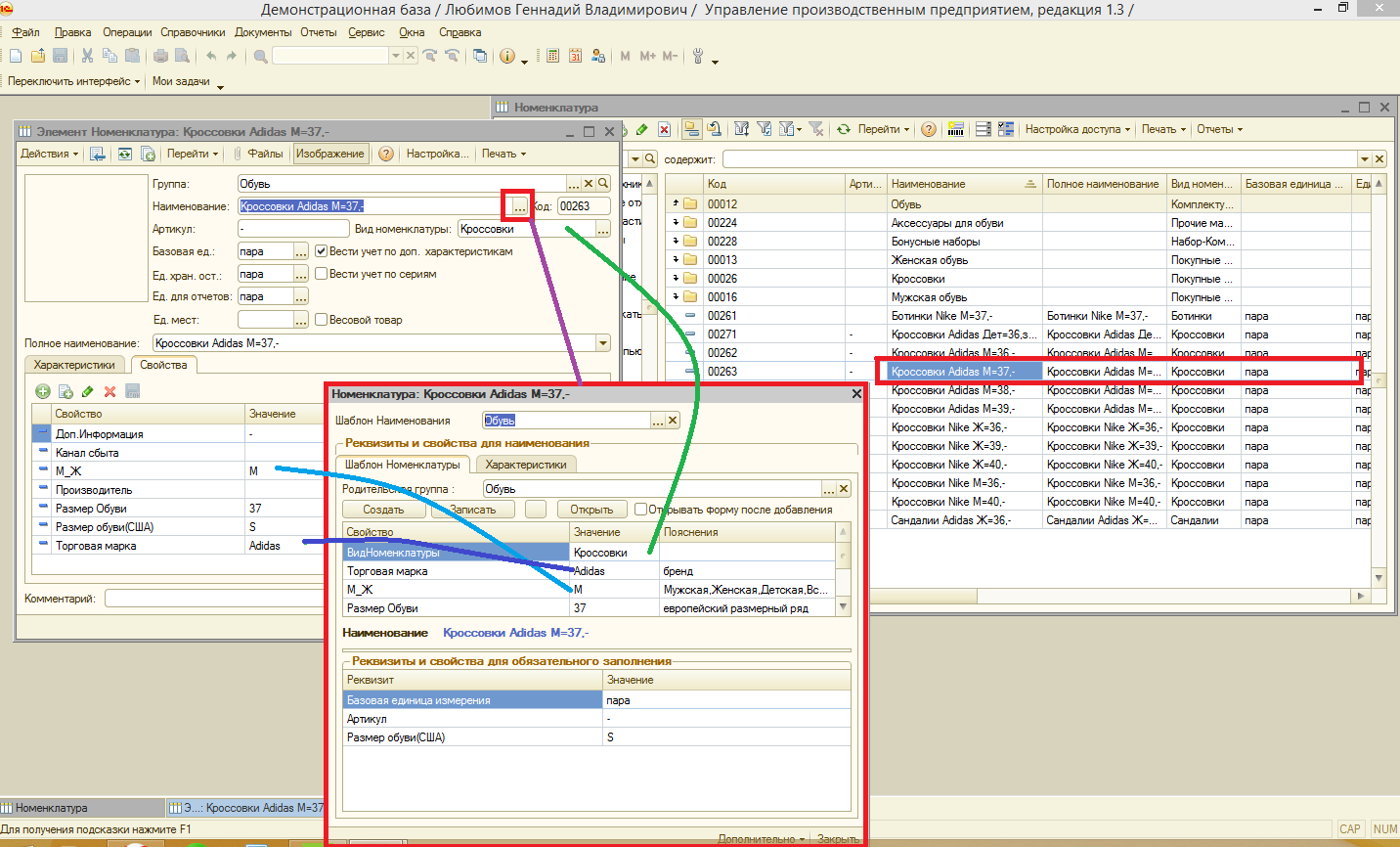
Task: Toggle the Изображение button in element form
Action: pos(330,154)
